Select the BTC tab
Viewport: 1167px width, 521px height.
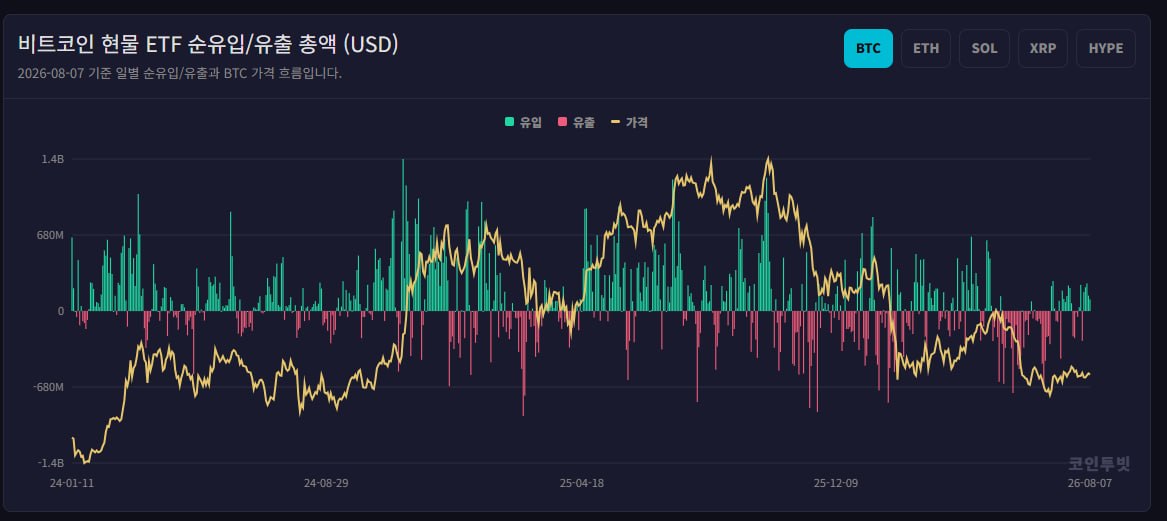click(x=868, y=48)
